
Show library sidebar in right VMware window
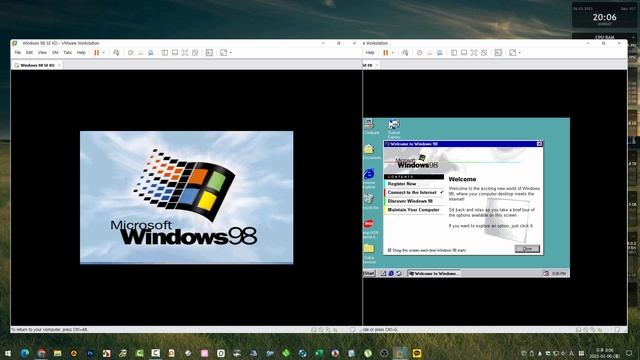(454, 53)
